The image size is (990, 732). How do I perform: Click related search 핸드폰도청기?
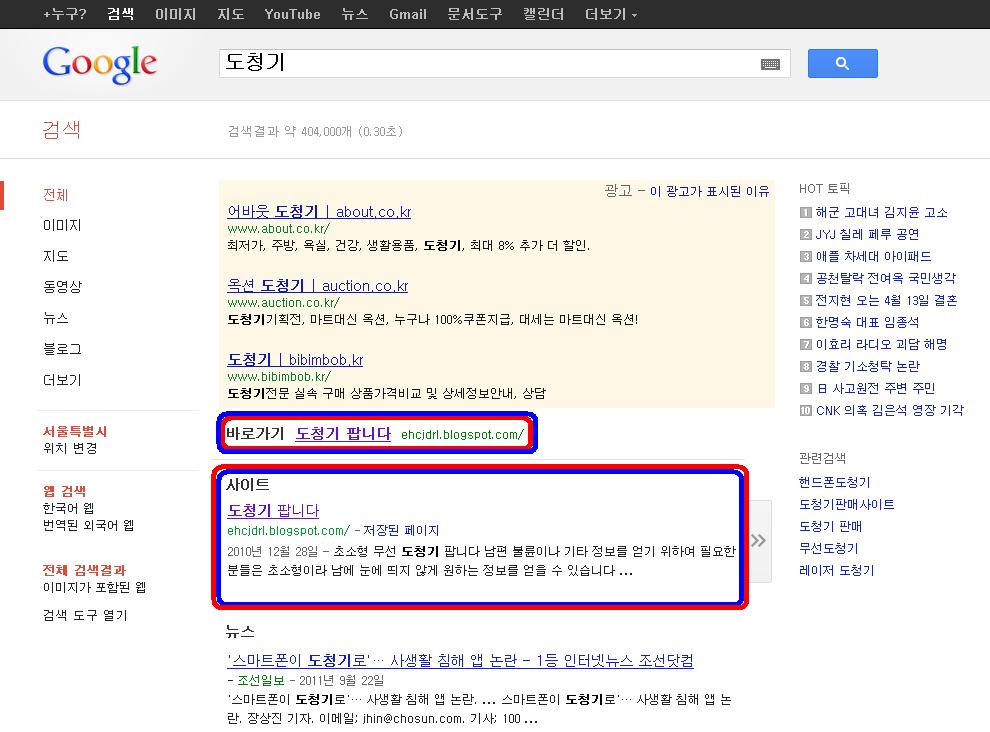(834, 483)
